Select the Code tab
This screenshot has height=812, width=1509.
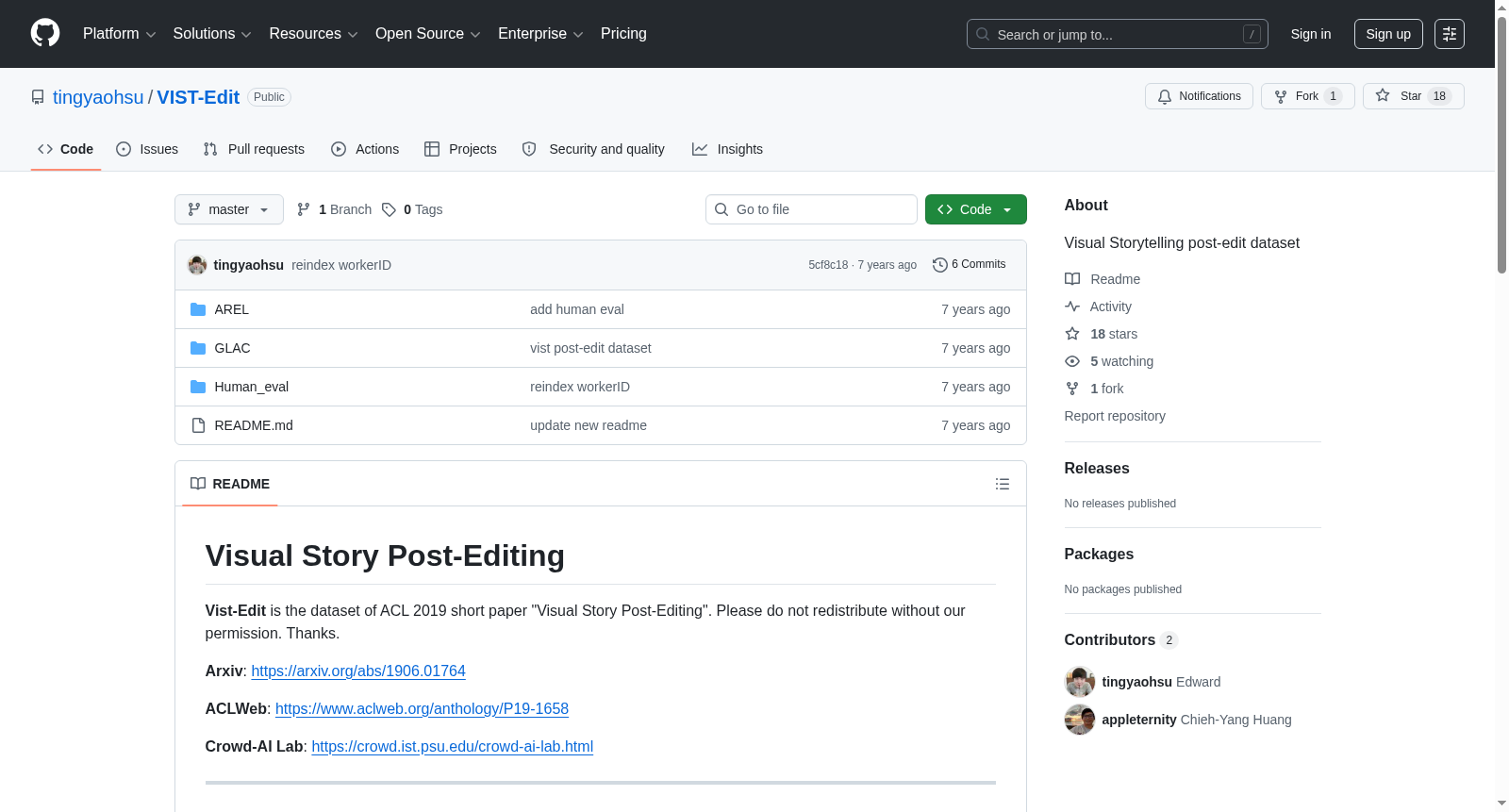tap(66, 149)
